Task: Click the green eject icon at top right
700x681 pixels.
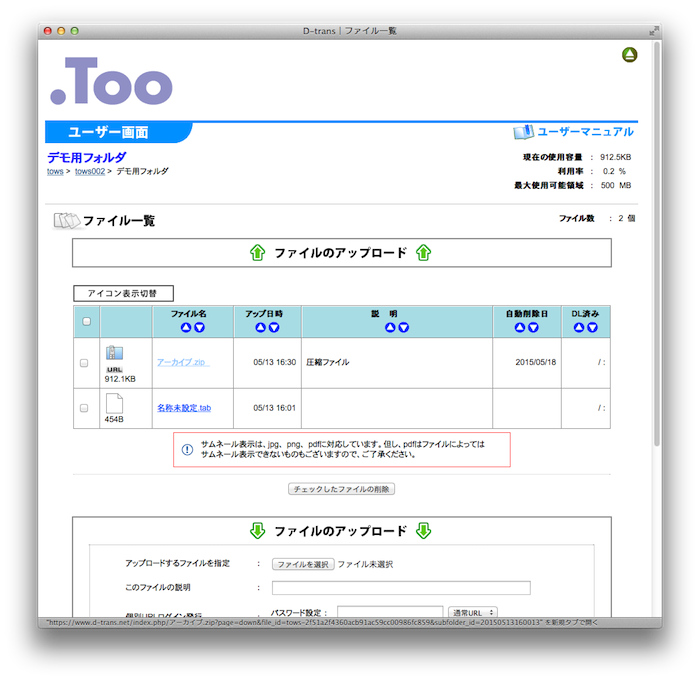Action: tap(629, 55)
